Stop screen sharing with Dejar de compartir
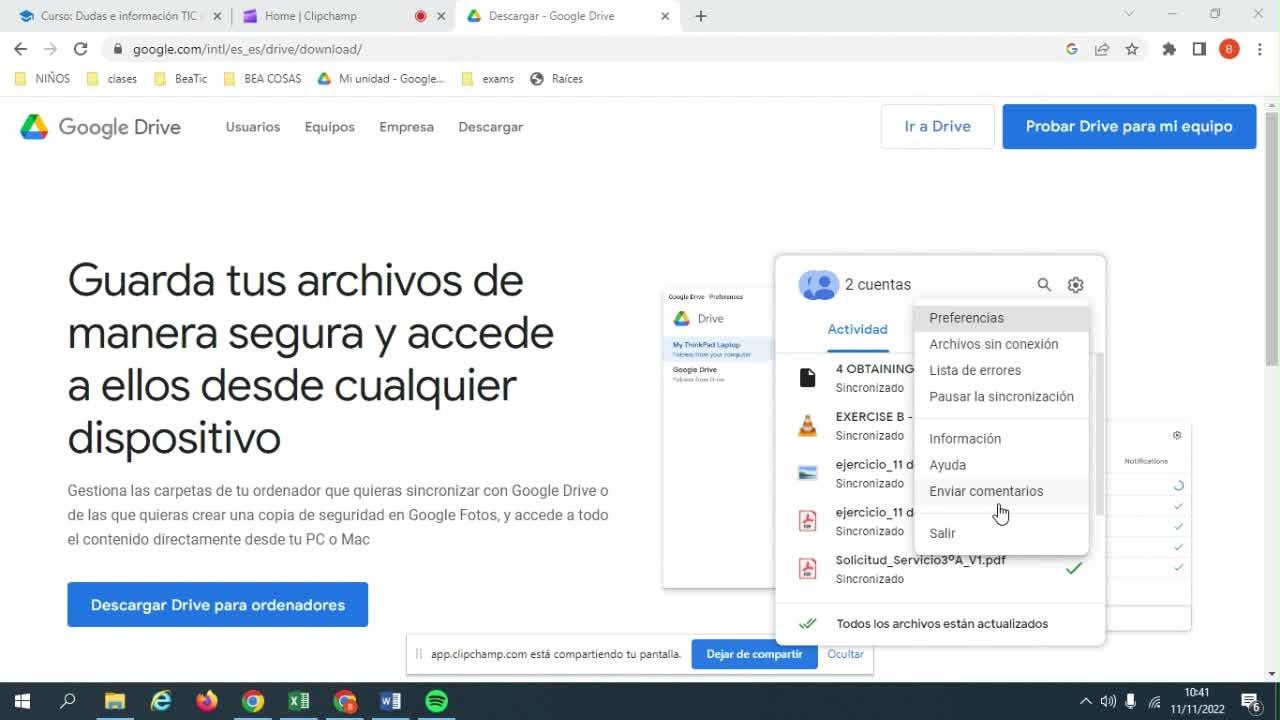 (754, 654)
